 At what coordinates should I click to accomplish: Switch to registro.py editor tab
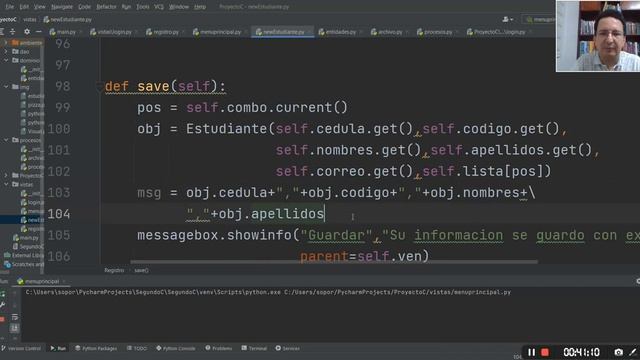coord(166,32)
